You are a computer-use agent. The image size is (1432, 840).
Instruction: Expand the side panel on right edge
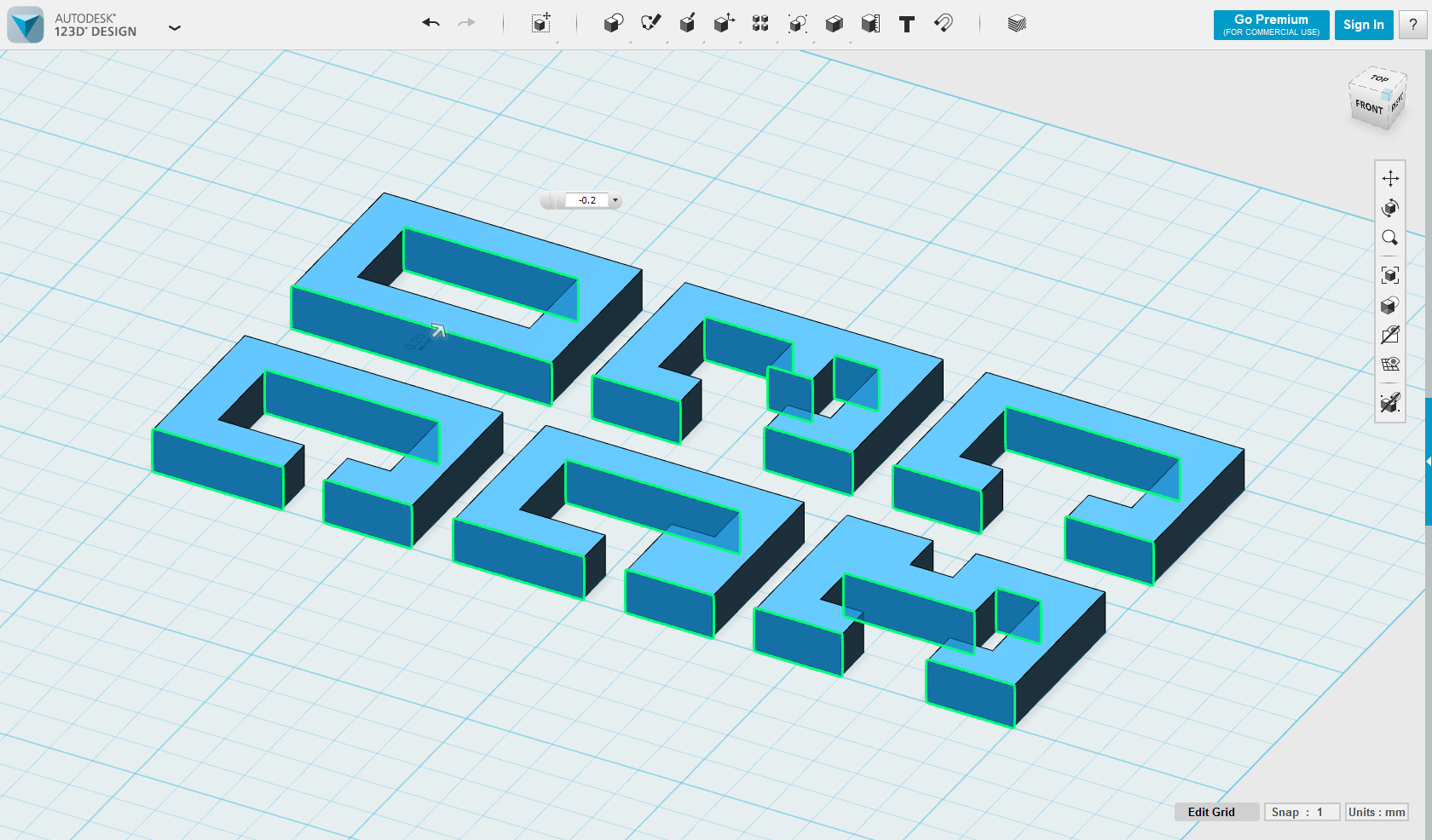coord(1429,461)
